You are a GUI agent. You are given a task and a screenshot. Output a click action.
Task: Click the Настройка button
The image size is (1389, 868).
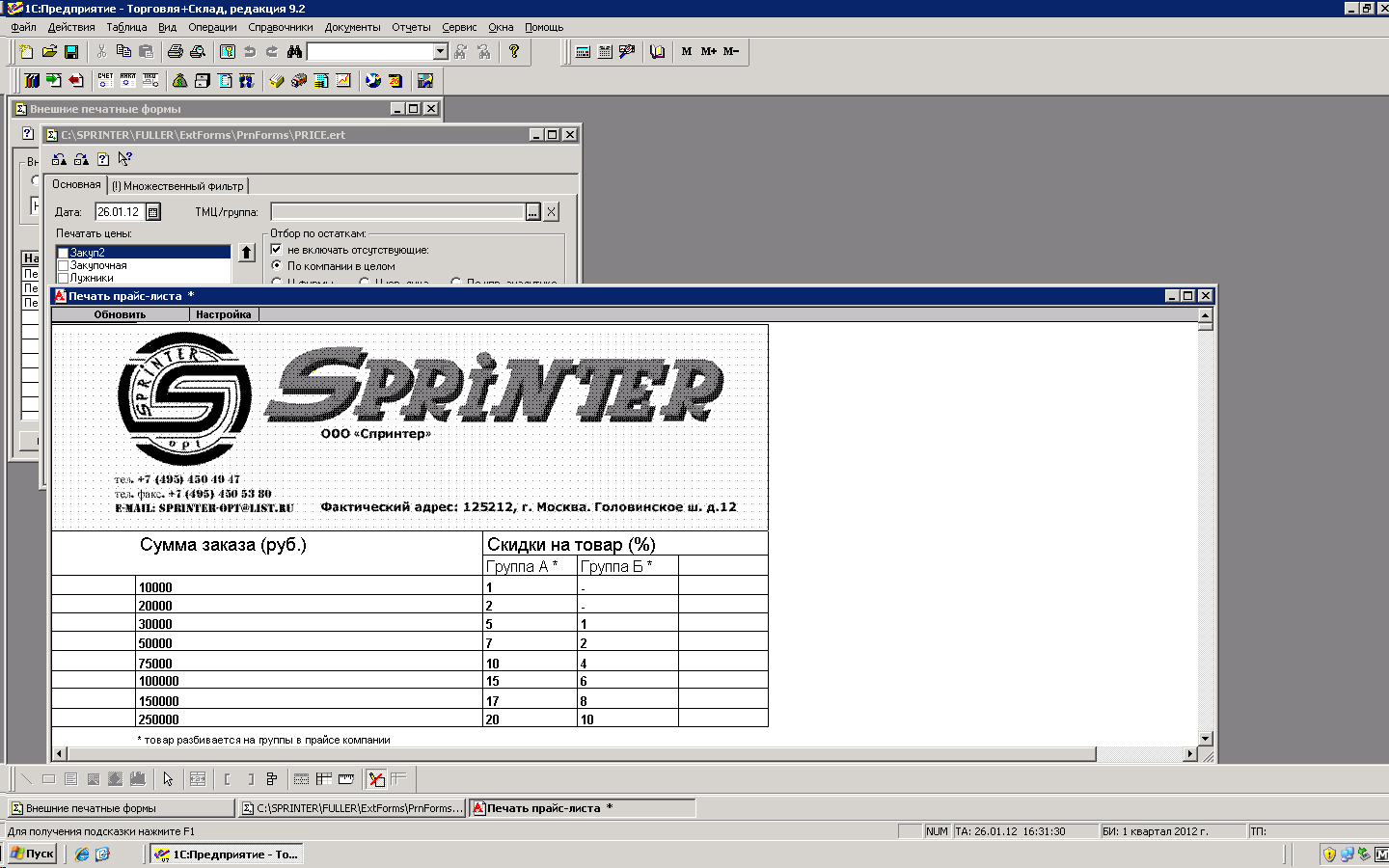point(224,314)
